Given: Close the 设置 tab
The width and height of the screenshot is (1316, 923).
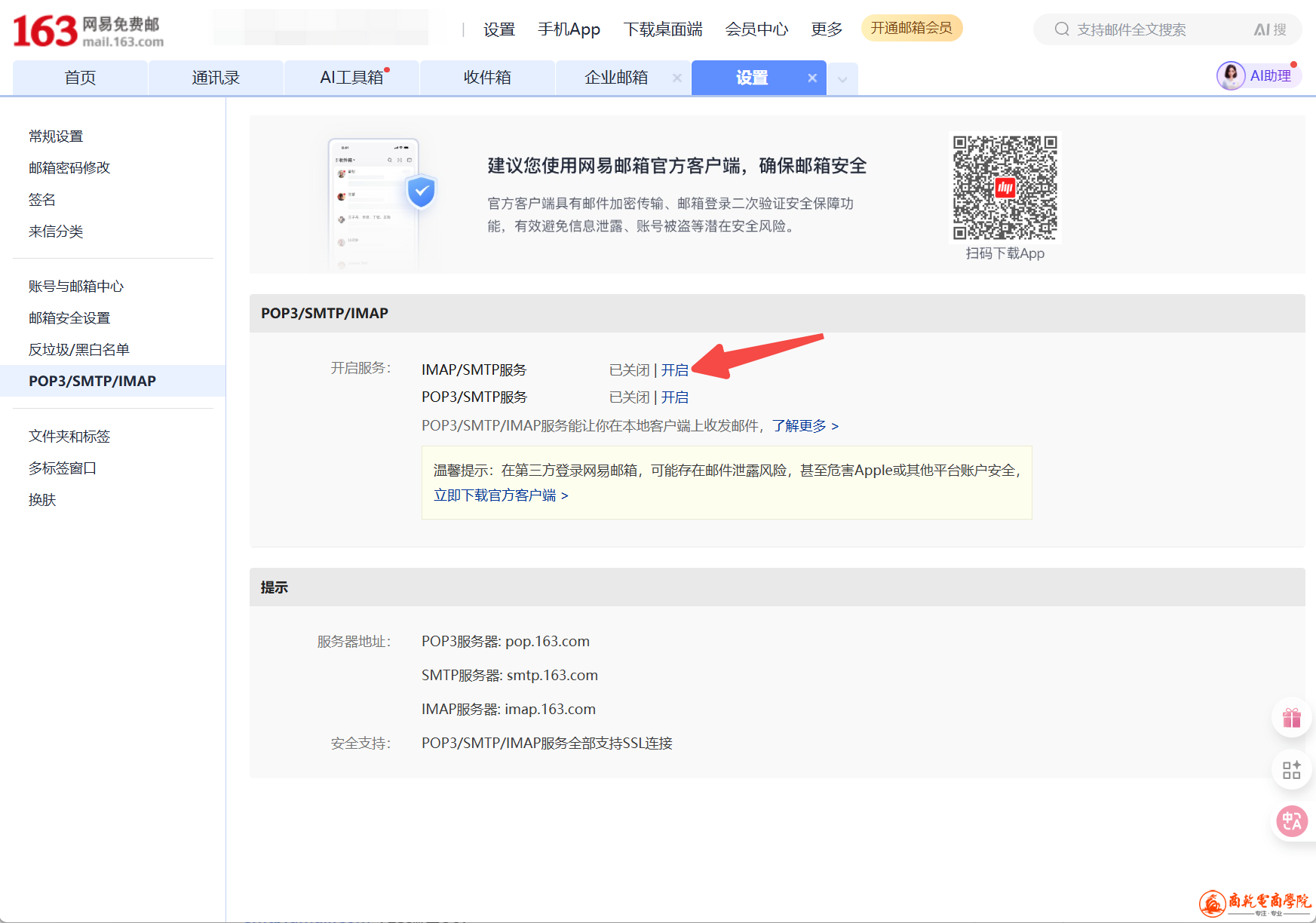Looking at the screenshot, I should tap(812, 78).
